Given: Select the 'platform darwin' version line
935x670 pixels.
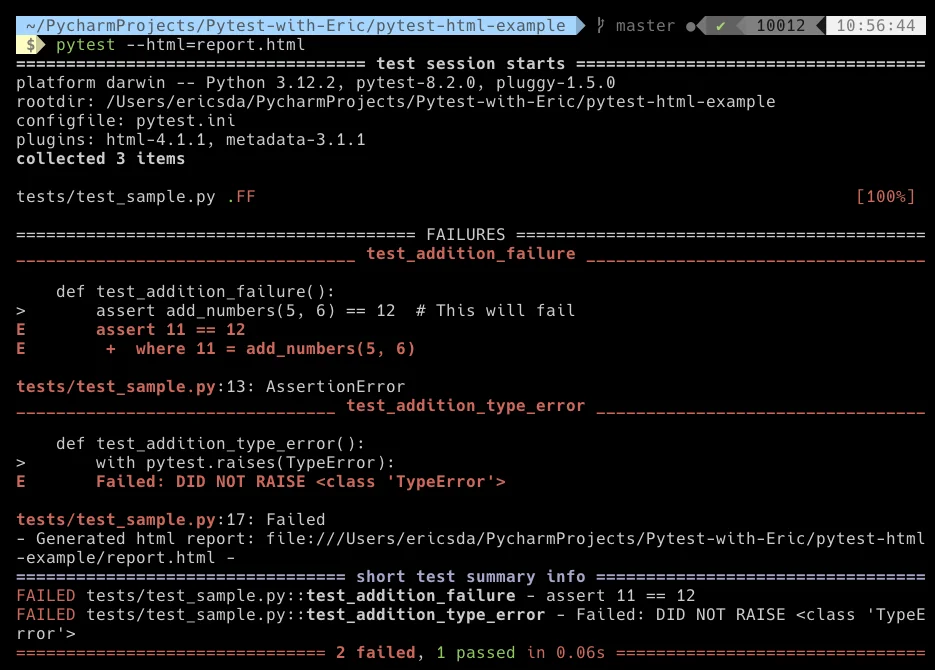Looking at the screenshot, I should tap(315, 83).
